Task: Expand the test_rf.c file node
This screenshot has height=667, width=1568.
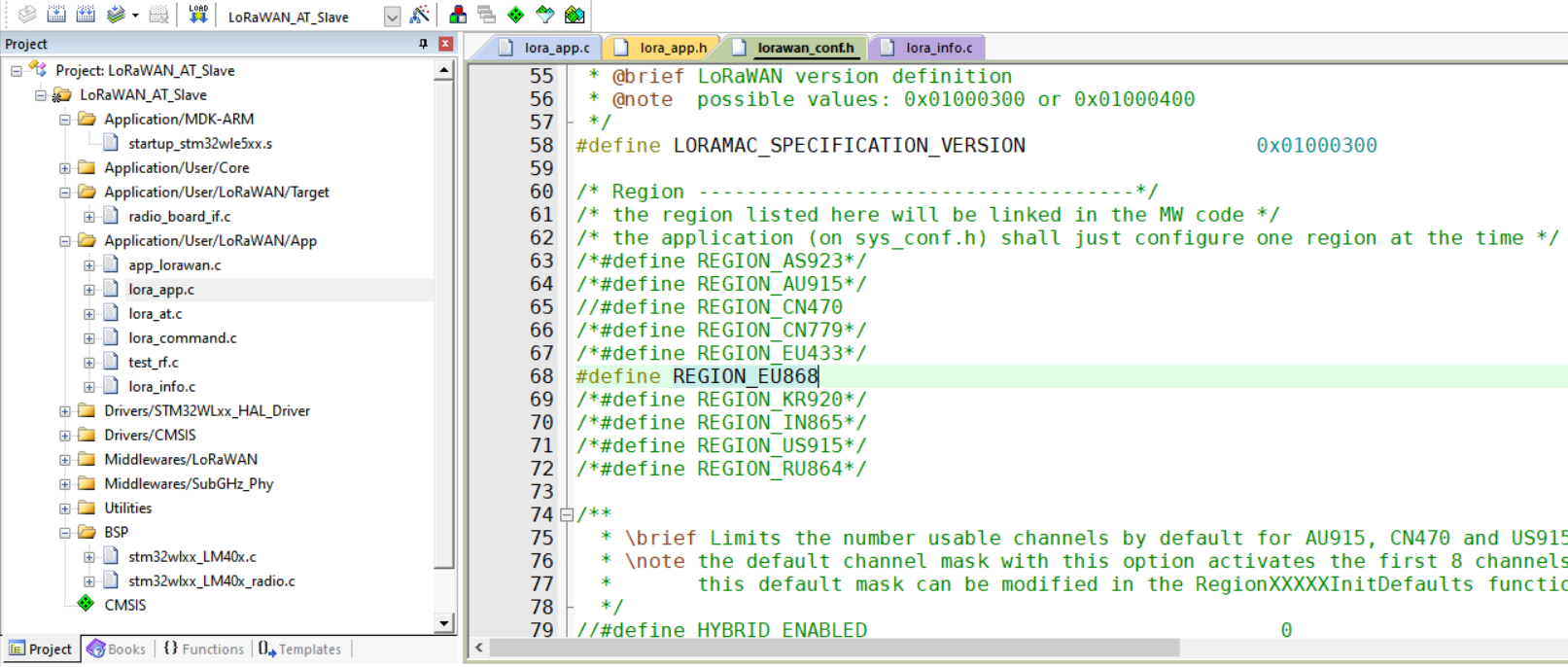Action: pos(89,363)
